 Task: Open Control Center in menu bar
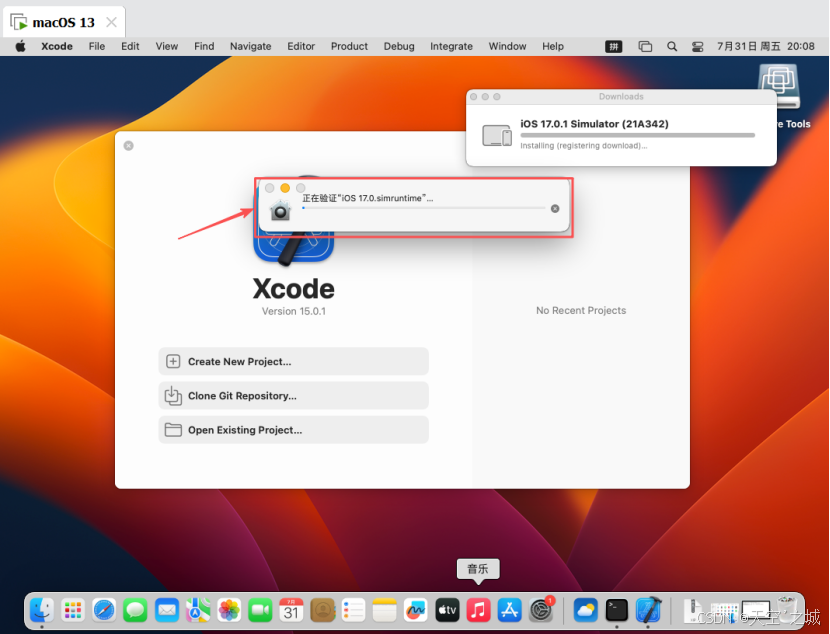click(x=697, y=47)
